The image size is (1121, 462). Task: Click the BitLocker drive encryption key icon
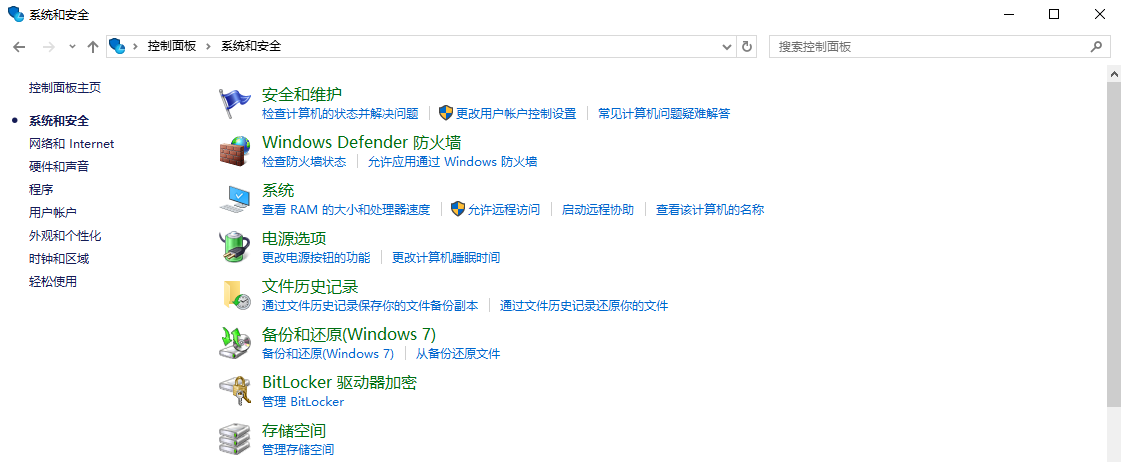[x=235, y=390]
